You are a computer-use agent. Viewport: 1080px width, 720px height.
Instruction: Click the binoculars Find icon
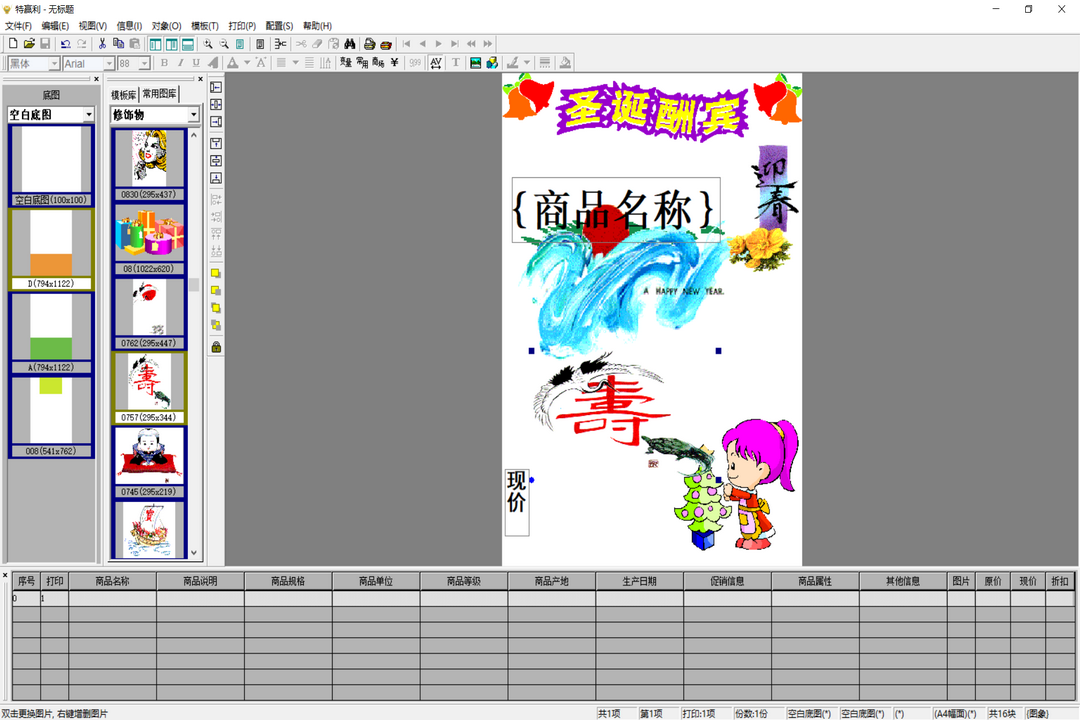coord(350,44)
